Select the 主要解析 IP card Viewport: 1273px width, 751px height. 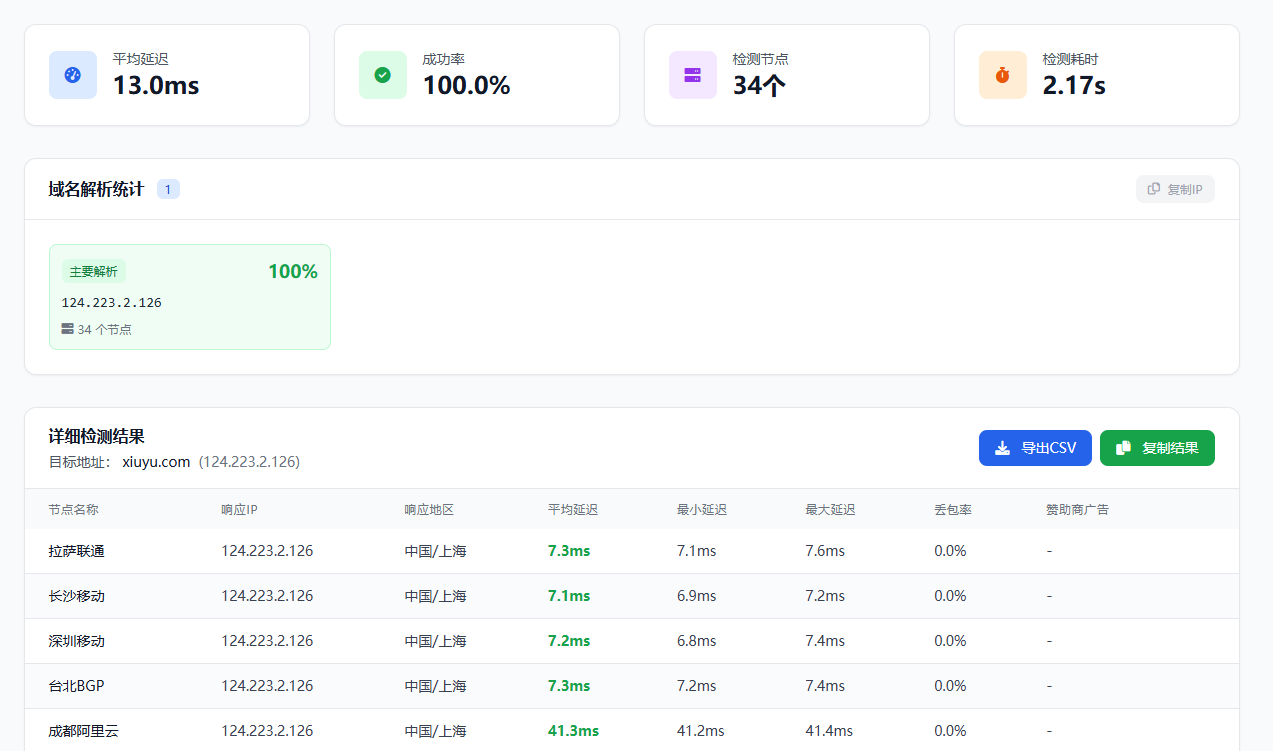(190, 297)
